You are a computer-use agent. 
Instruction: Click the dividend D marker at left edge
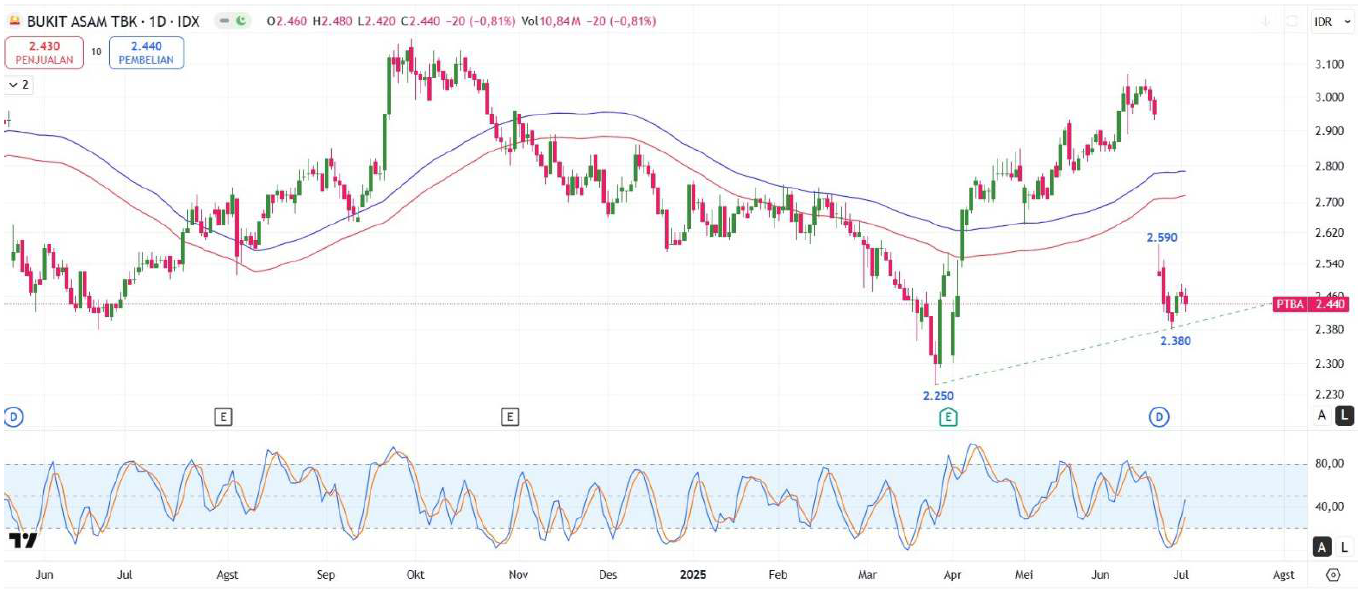pyautogui.click(x=13, y=416)
